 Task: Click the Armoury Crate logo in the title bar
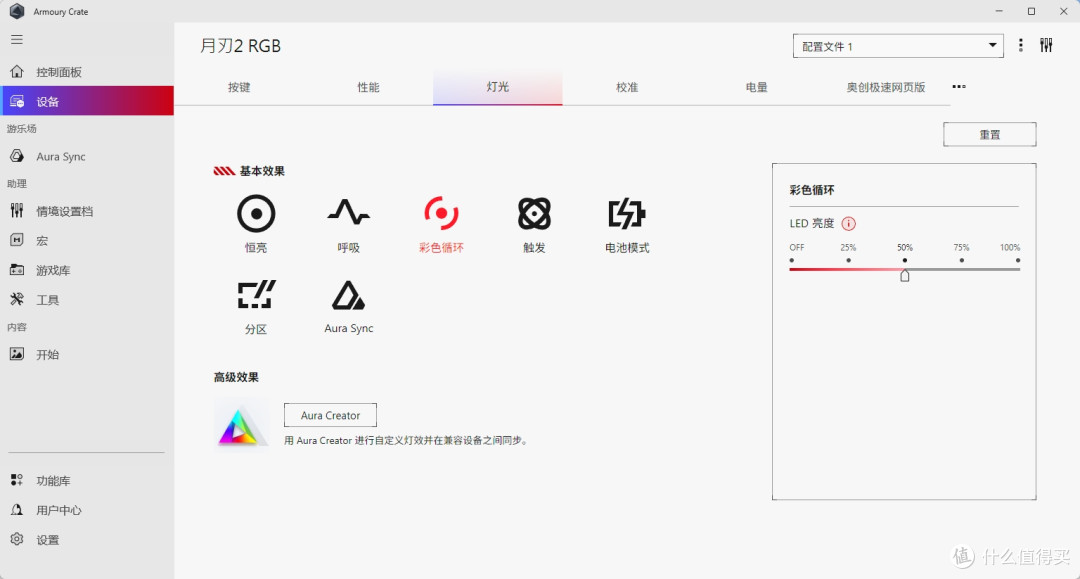pos(17,11)
